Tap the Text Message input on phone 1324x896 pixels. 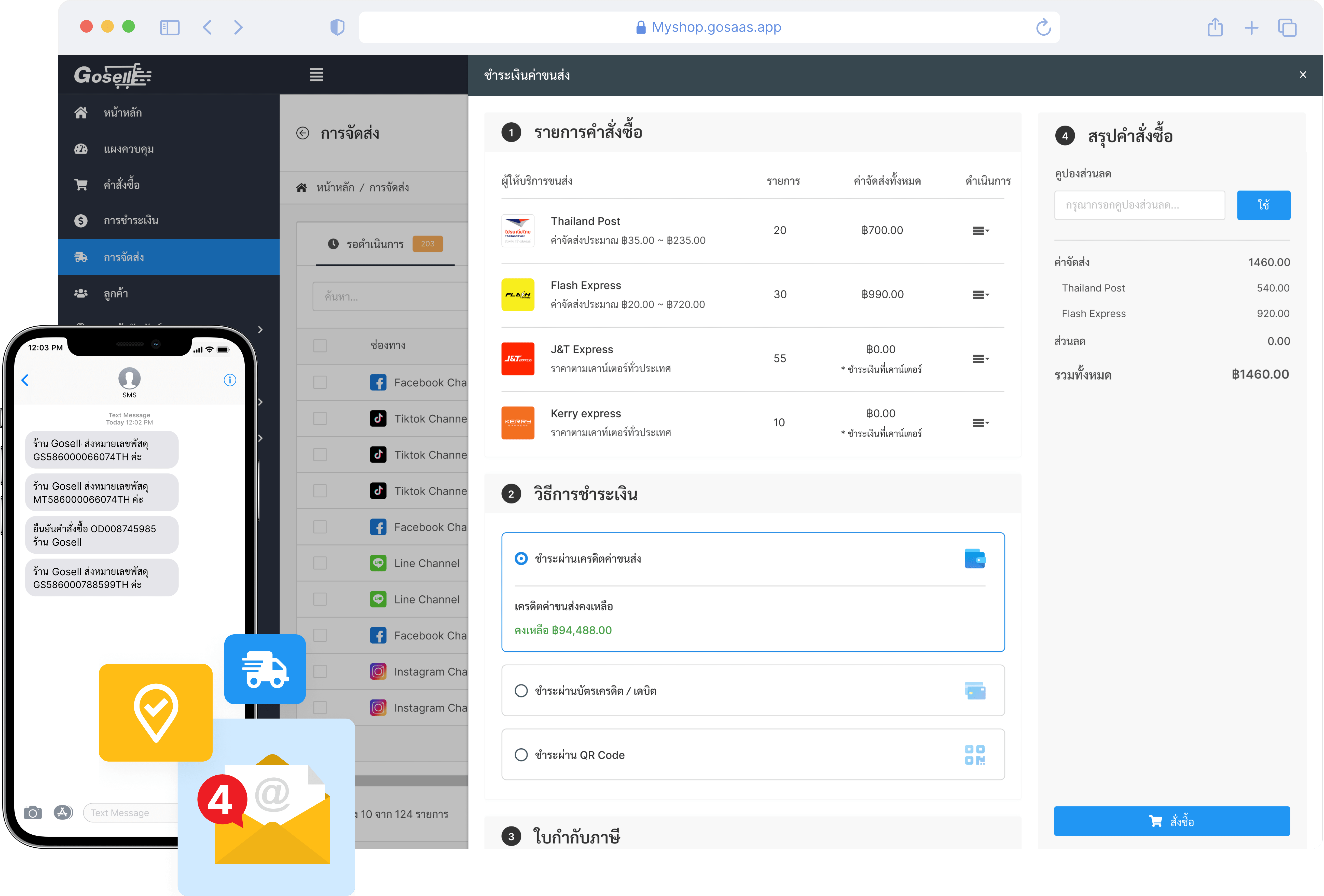[131, 813]
